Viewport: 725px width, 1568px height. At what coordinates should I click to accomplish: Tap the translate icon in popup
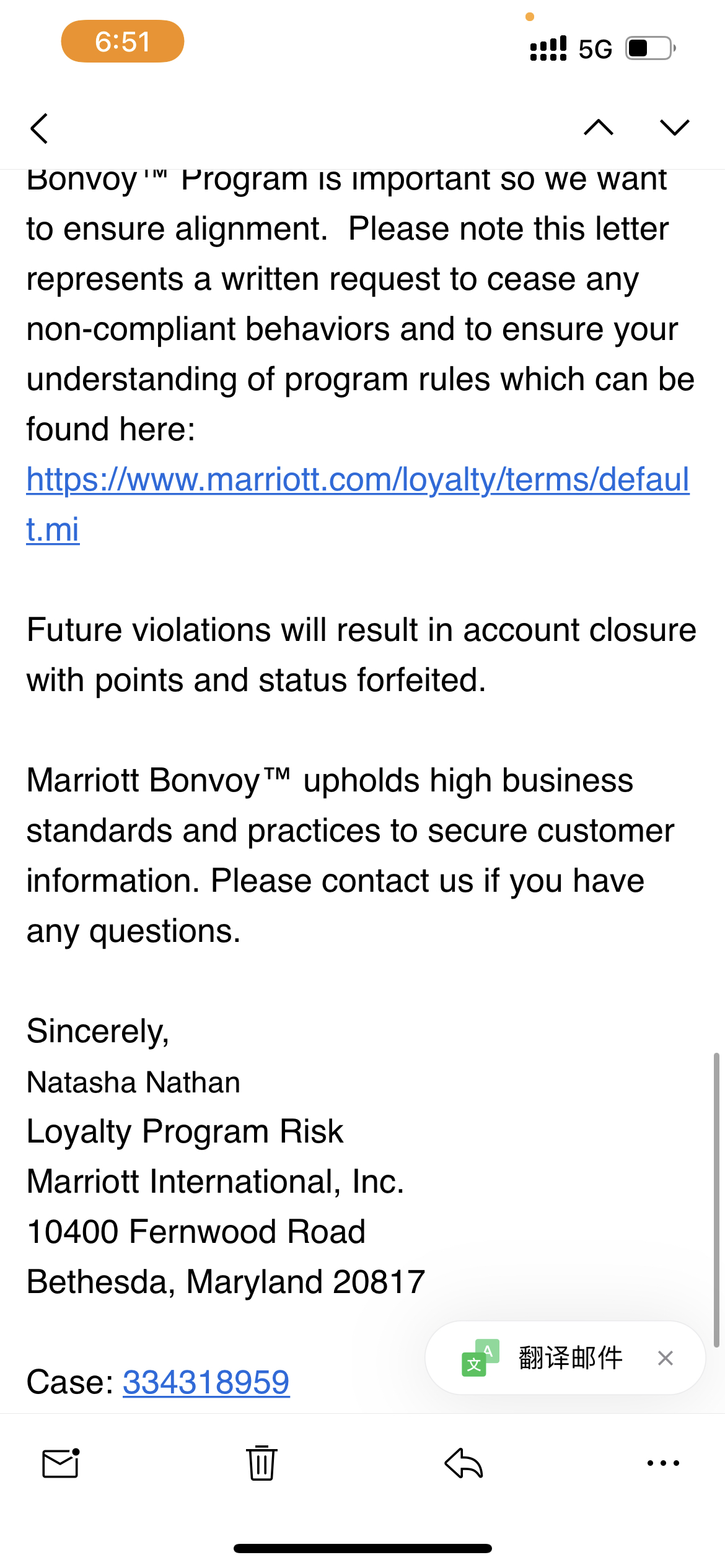click(x=480, y=1357)
